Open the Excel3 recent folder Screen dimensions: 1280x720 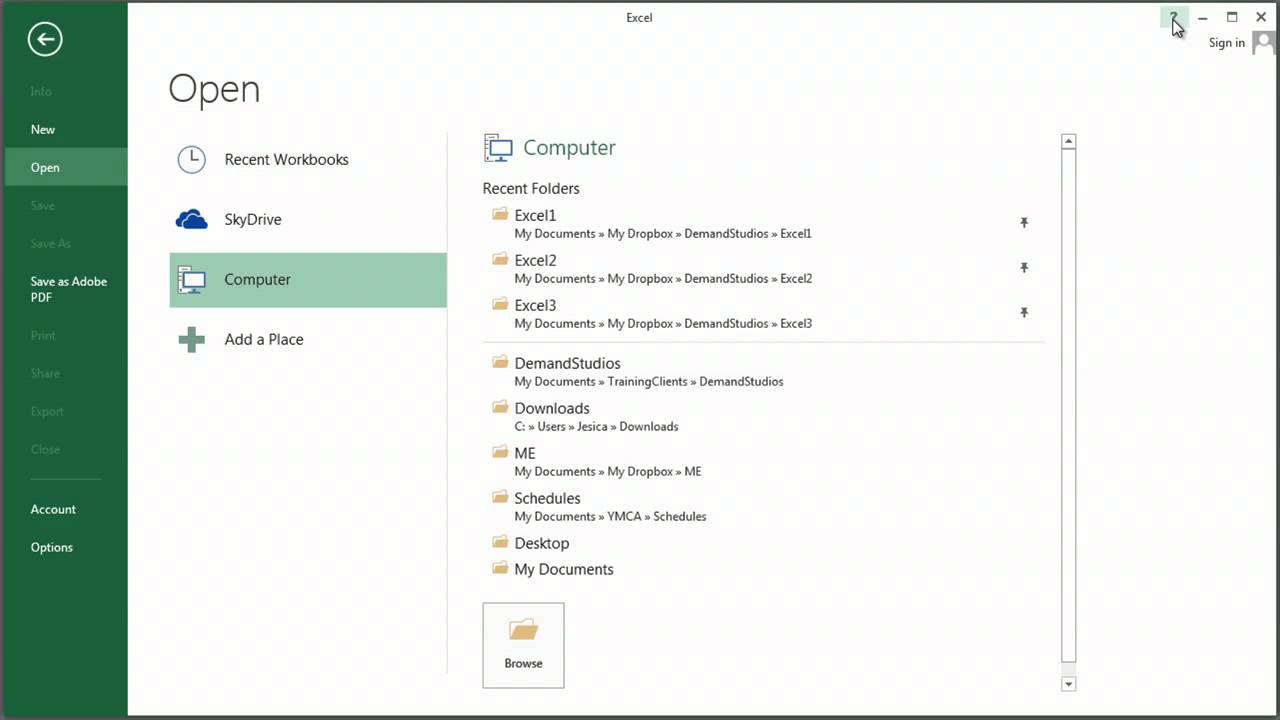pyautogui.click(x=763, y=313)
